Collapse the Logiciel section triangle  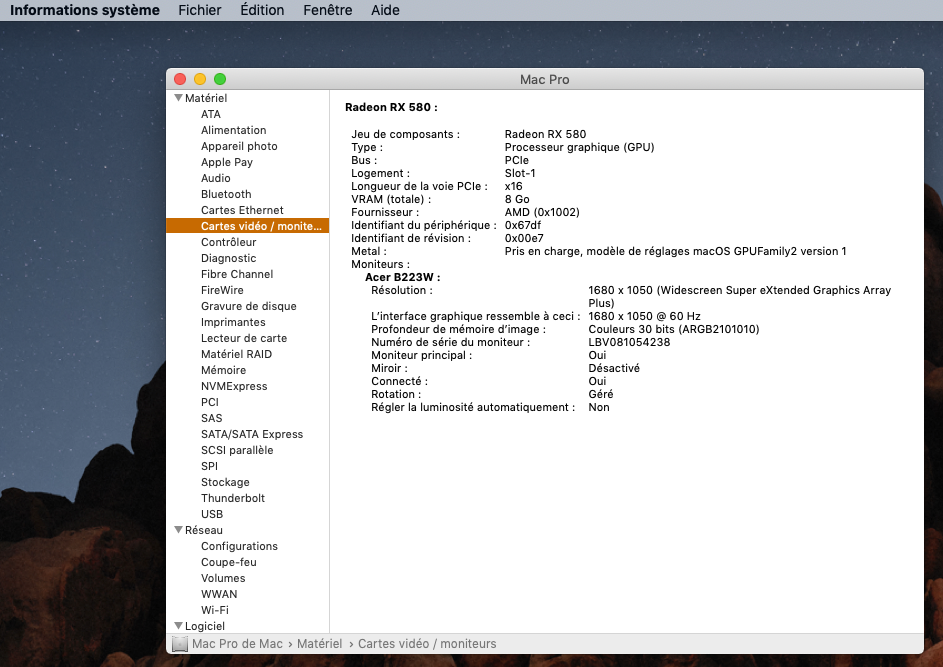coord(179,626)
